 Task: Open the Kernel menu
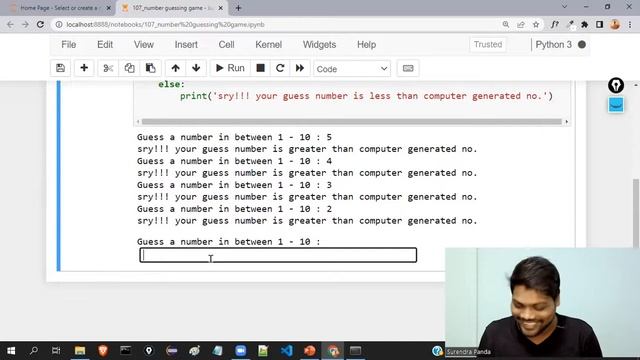[x=269, y=44]
